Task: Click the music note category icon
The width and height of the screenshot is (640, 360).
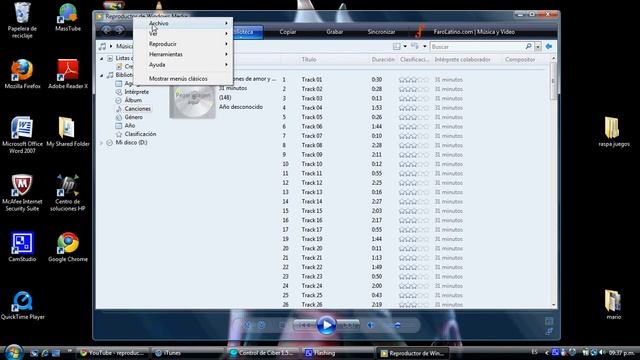Action: pyautogui.click(x=103, y=47)
